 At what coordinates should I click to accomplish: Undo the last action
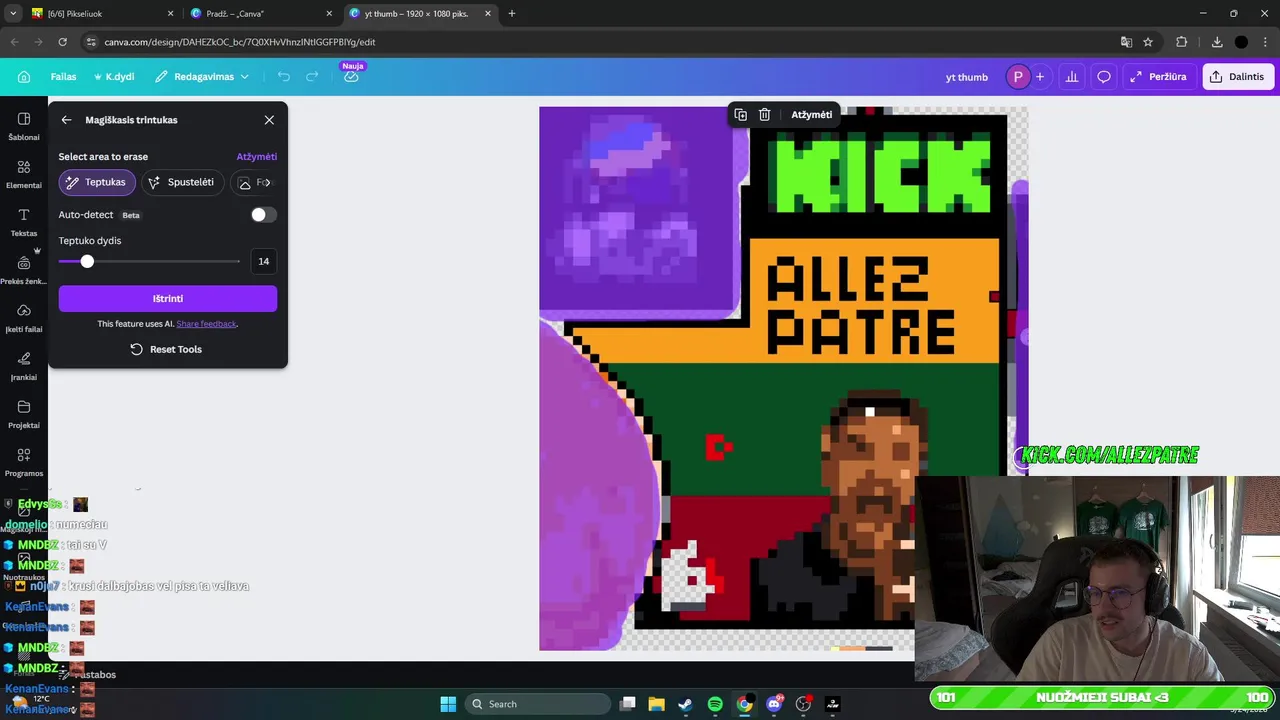[284, 77]
